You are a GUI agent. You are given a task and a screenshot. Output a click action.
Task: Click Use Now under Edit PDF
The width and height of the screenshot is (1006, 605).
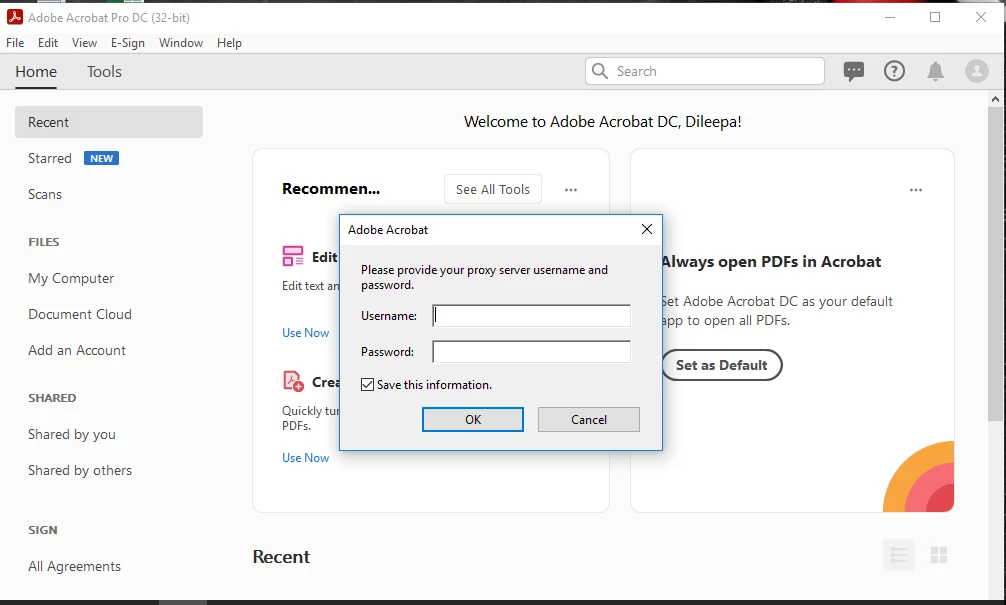click(x=305, y=333)
